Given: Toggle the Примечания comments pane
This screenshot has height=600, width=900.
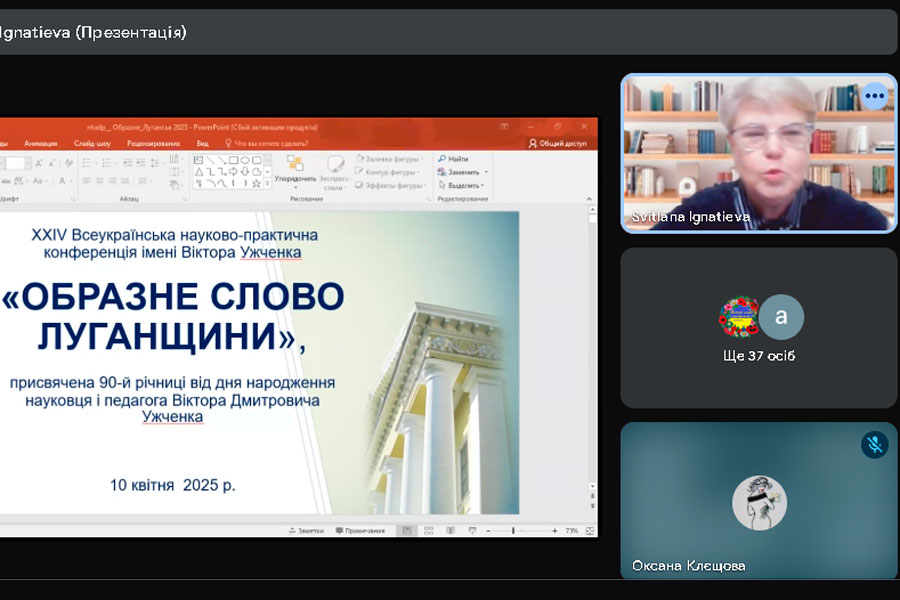Looking at the screenshot, I should pos(360,531).
